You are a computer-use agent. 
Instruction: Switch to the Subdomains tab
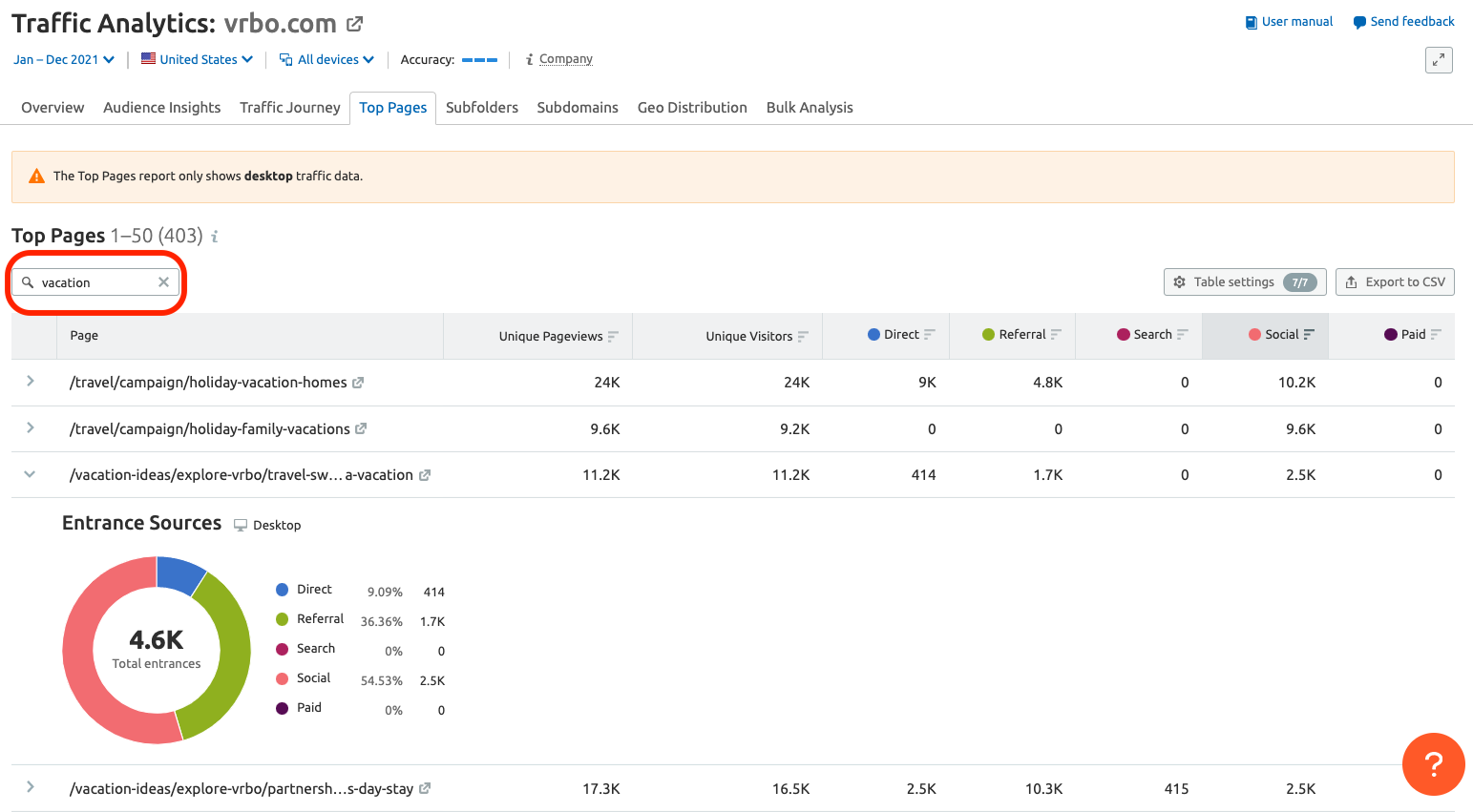coord(578,108)
